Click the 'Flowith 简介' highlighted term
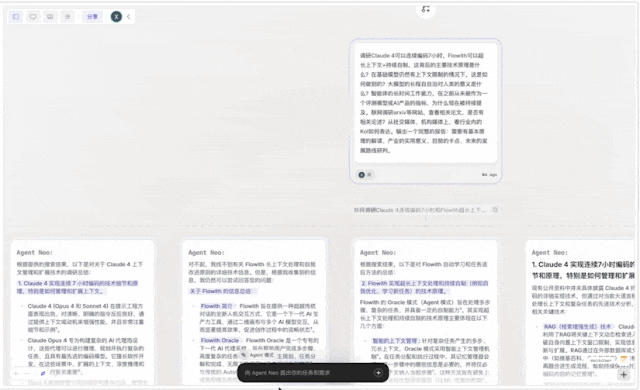This screenshot has width=640, height=390. [x=217, y=306]
